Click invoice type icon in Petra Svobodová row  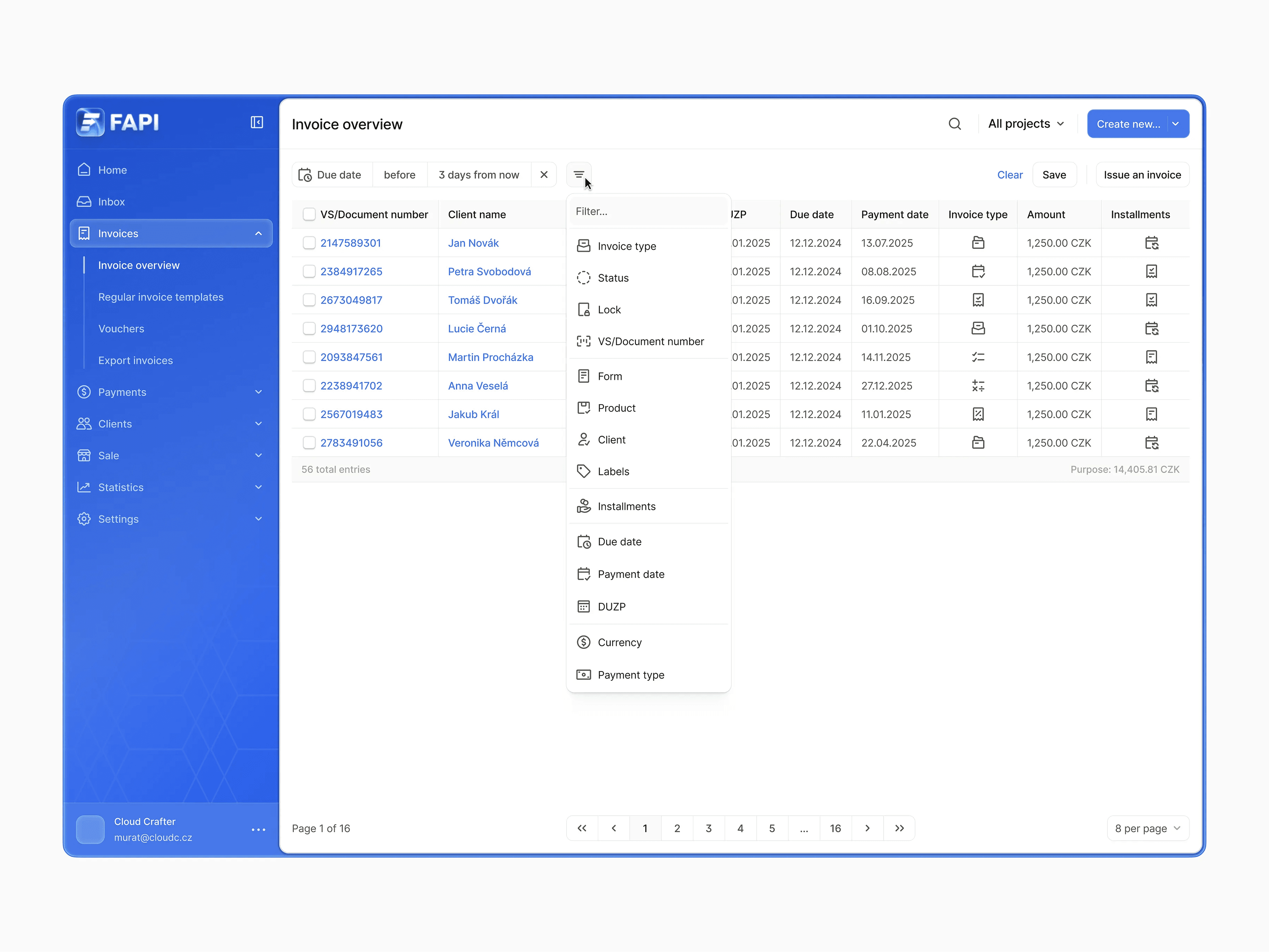[978, 271]
